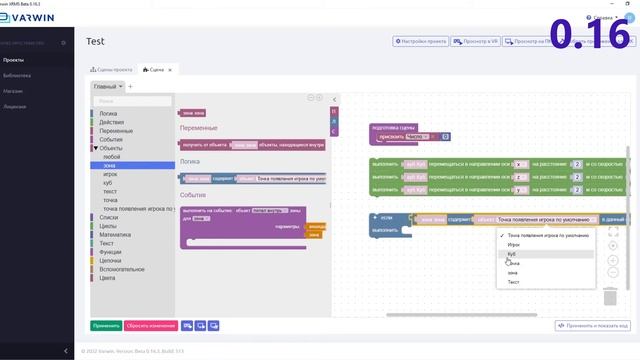Screen dimensions: 640x360
Task: Open the axis y dropdown in third move block
Action: (521, 190)
